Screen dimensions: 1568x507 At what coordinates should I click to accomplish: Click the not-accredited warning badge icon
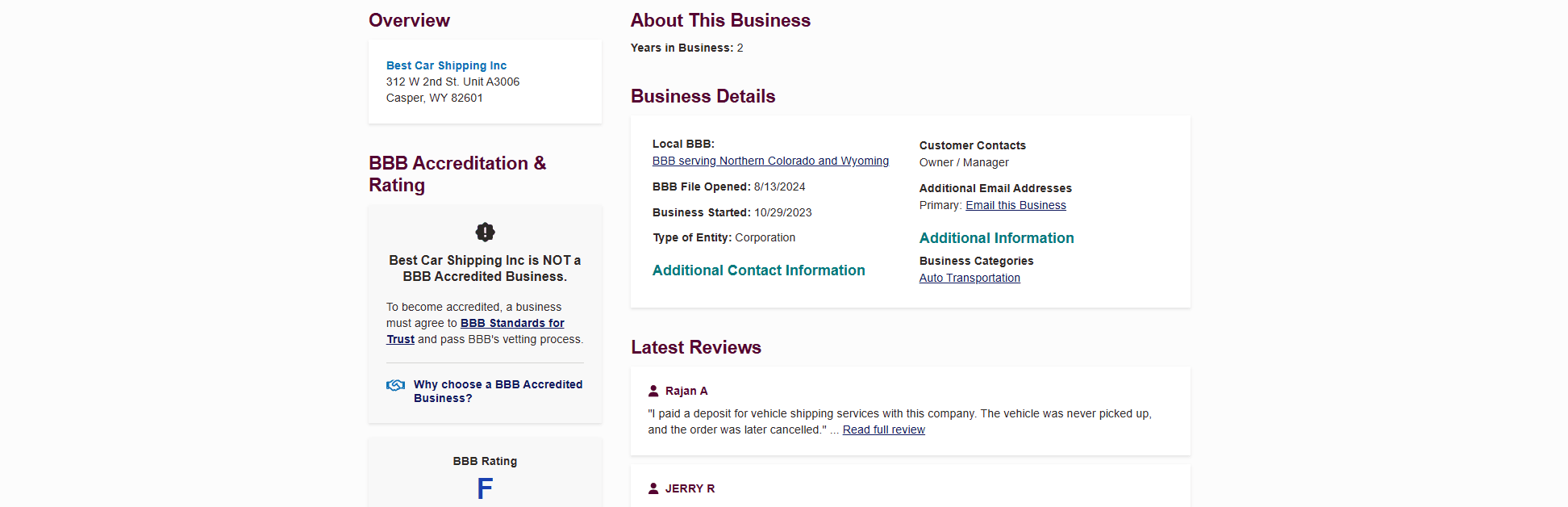(x=485, y=233)
